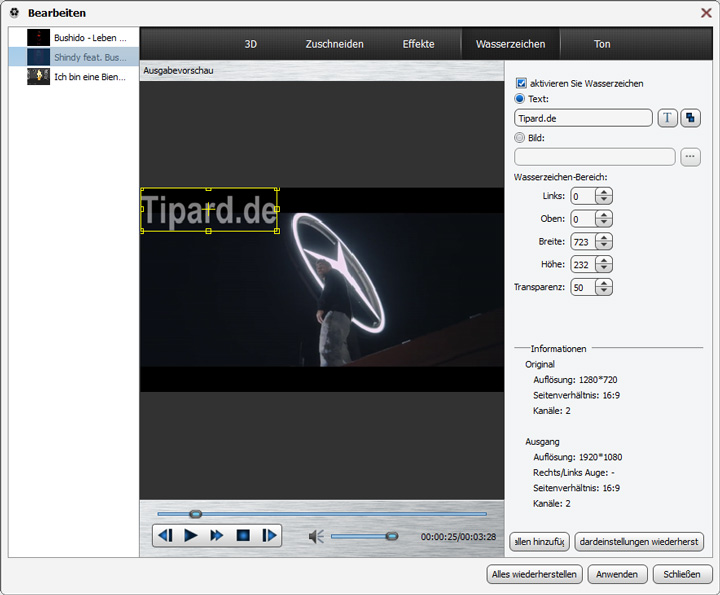Click the volume slider handle
The width and height of the screenshot is (720, 595).
click(x=392, y=536)
